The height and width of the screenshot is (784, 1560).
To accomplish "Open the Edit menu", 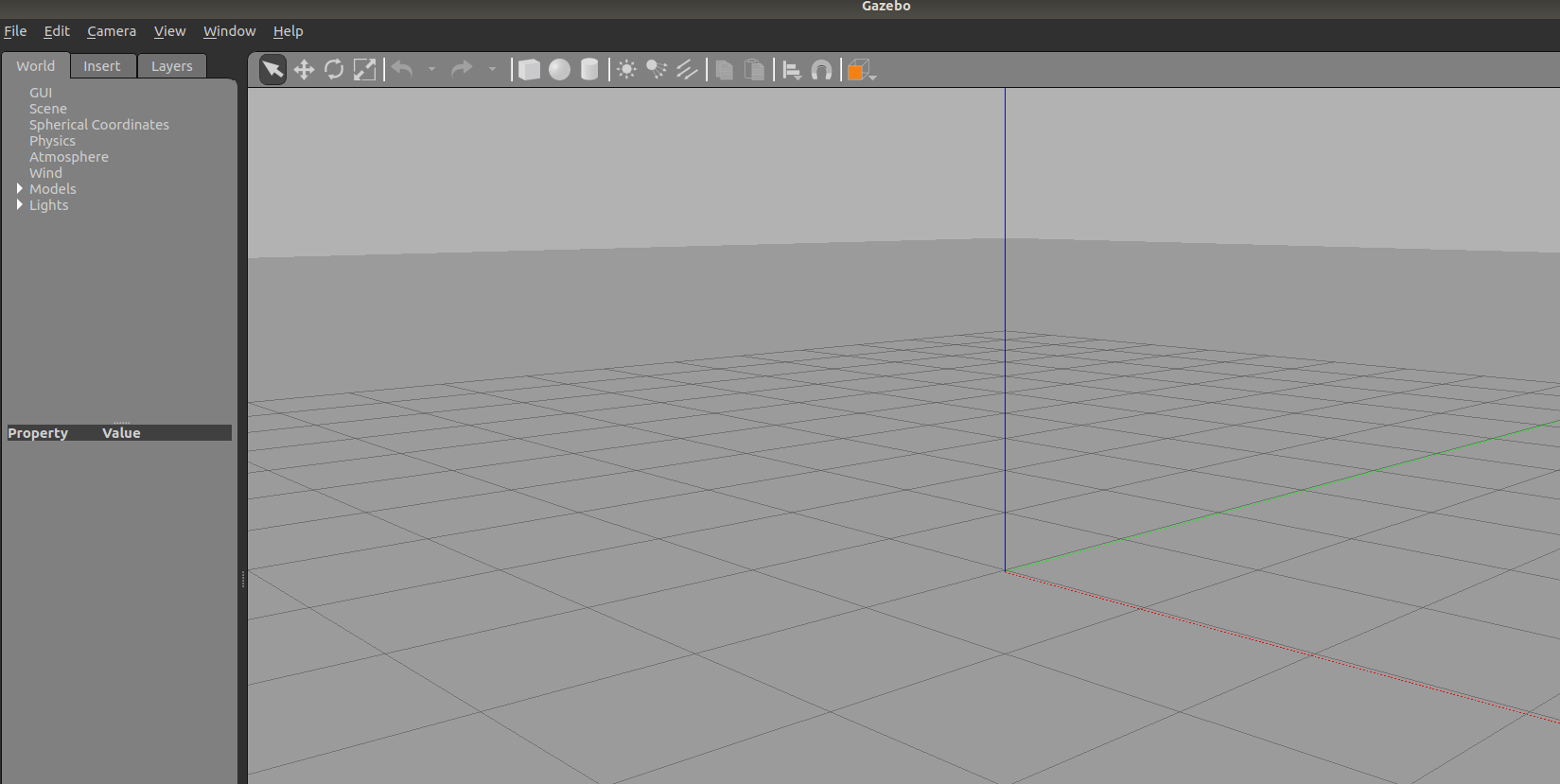I will coord(57,31).
